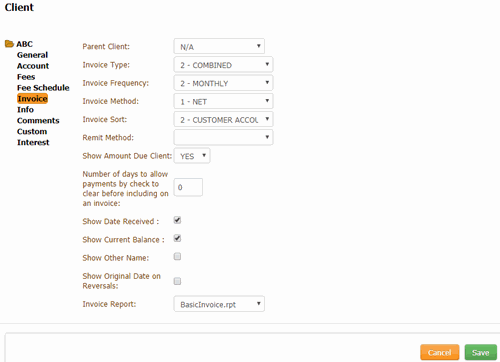Change the Invoice Frequency dropdown

click(x=223, y=83)
